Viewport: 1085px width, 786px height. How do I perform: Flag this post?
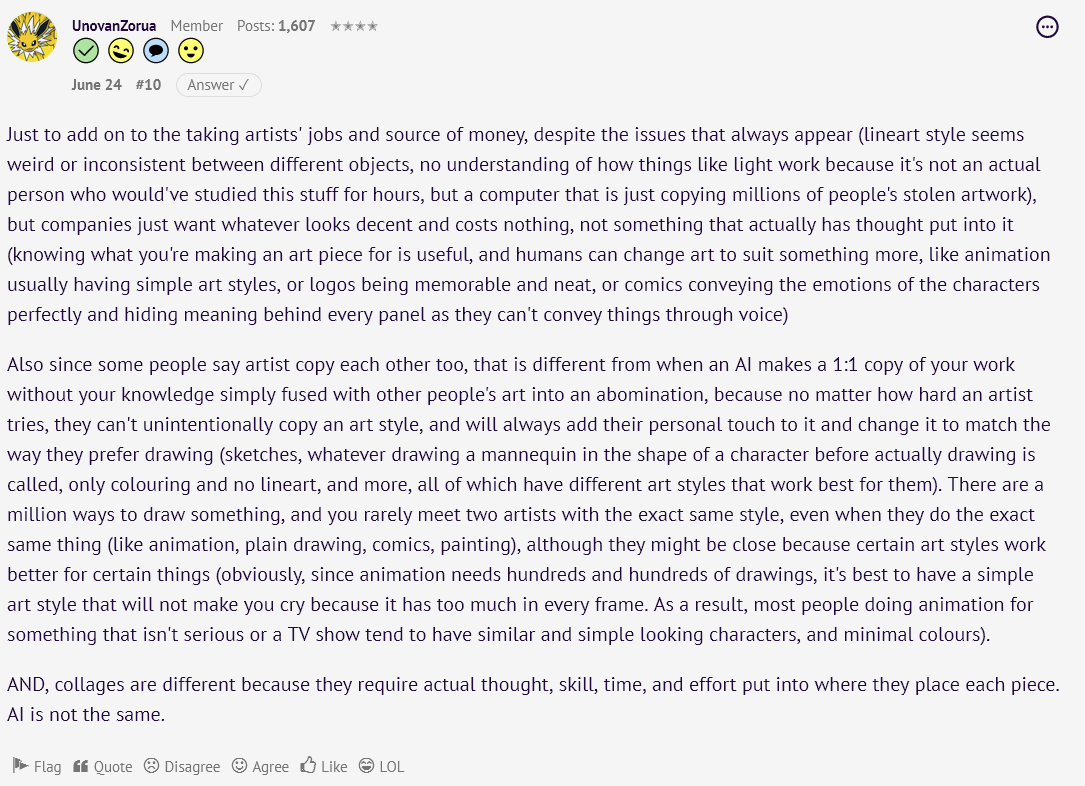37,766
